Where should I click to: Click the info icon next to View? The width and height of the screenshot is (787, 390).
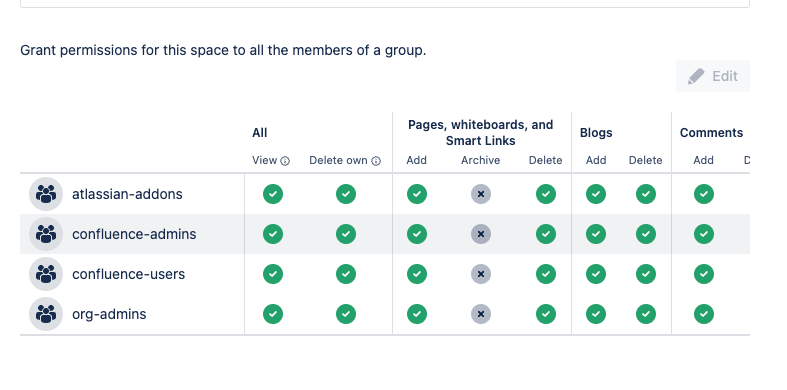click(285, 161)
